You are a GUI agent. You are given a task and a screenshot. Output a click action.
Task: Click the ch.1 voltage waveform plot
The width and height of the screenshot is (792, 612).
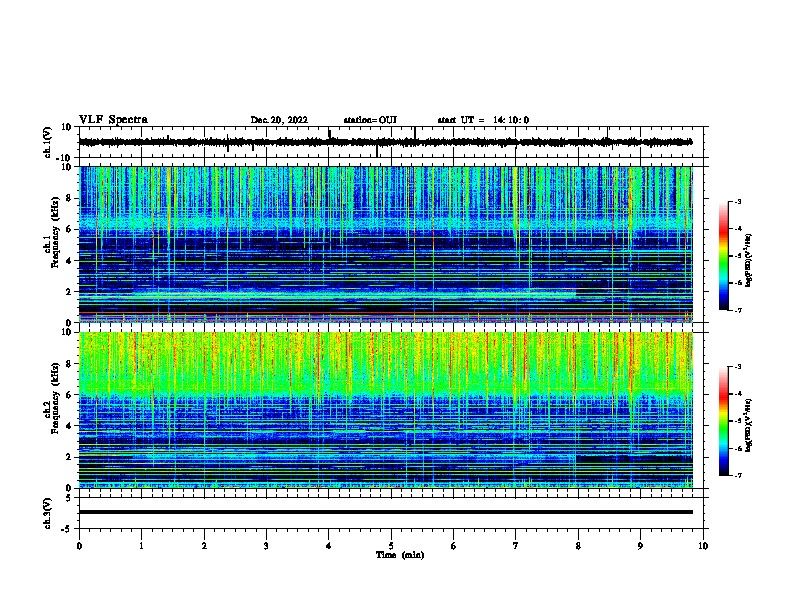click(x=386, y=142)
